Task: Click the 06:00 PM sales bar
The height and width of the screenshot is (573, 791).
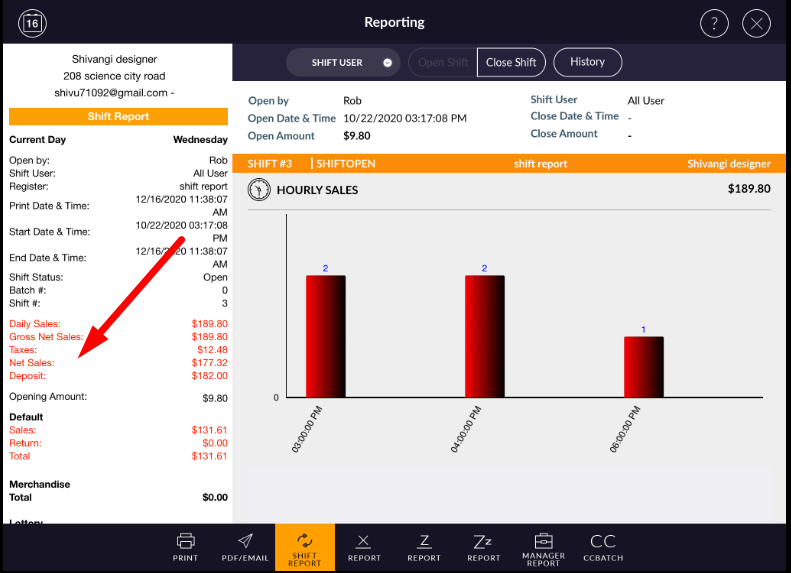Action: [x=643, y=366]
